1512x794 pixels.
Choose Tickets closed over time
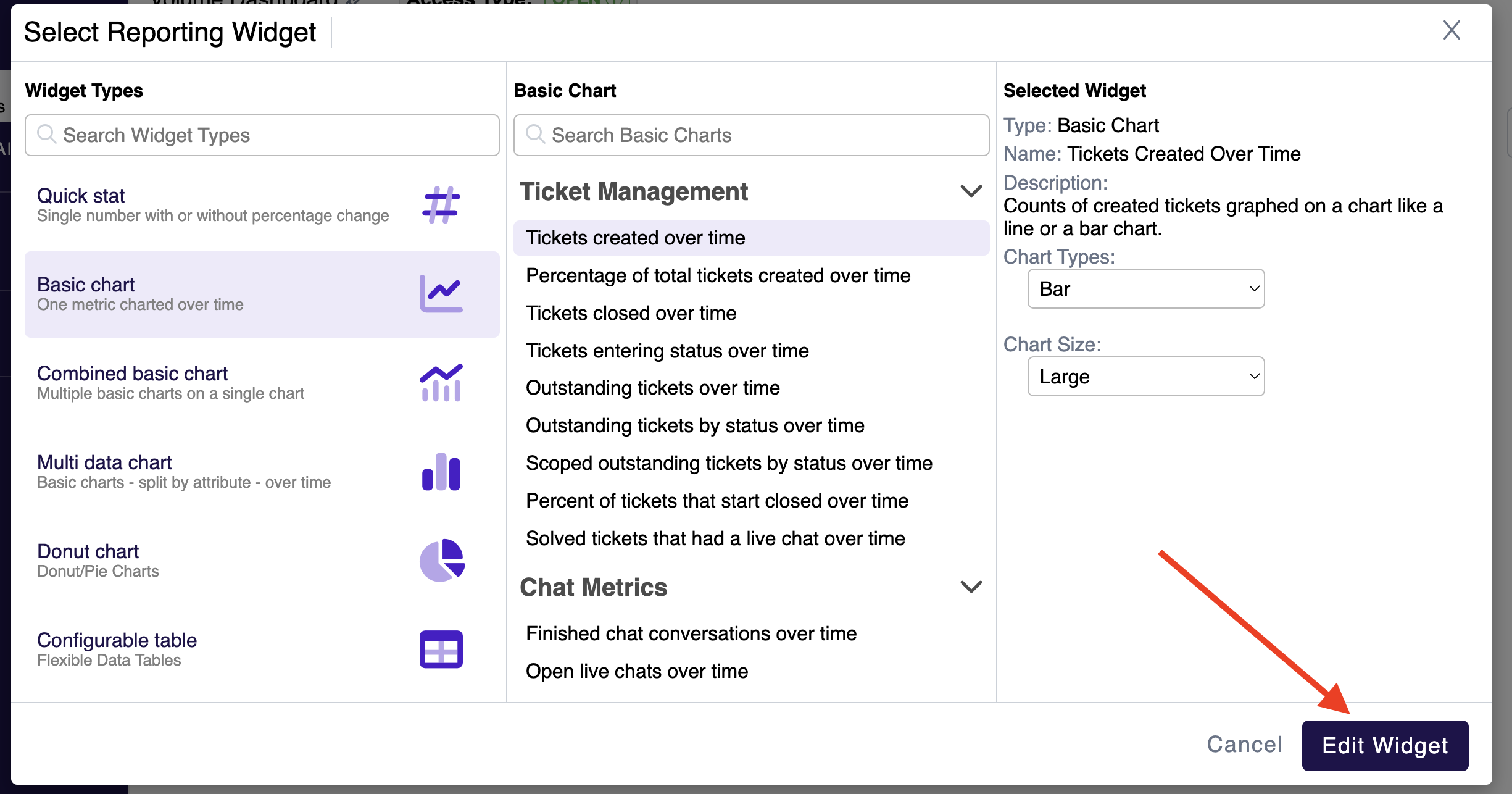[751, 314]
